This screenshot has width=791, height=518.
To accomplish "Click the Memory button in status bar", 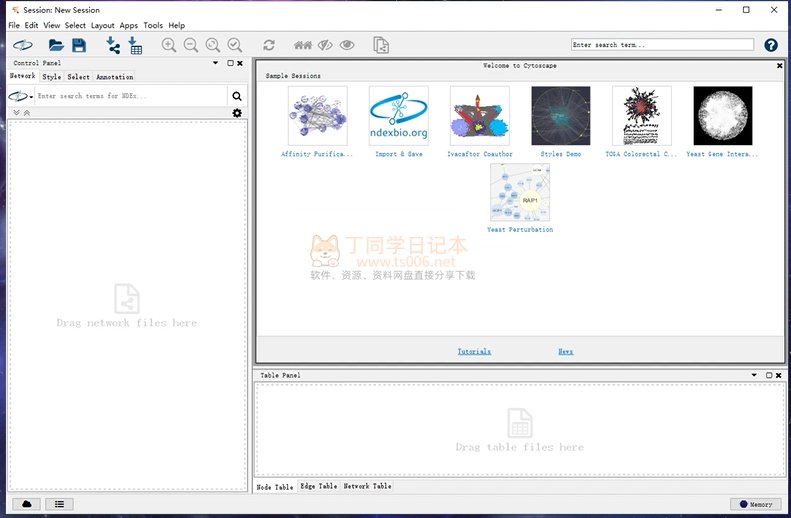I will pyautogui.click(x=755, y=504).
